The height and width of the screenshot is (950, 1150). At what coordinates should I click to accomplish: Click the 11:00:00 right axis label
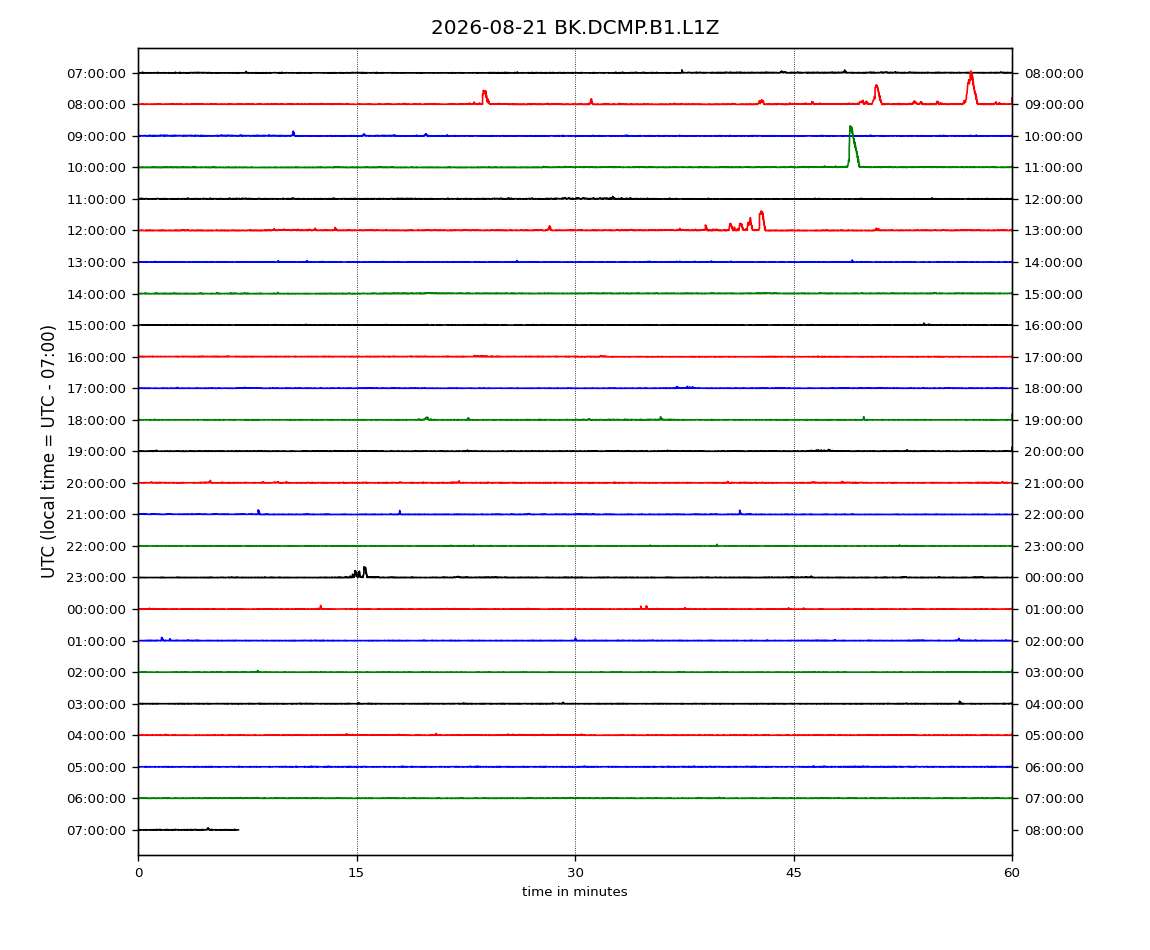[x=1054, y=168]
